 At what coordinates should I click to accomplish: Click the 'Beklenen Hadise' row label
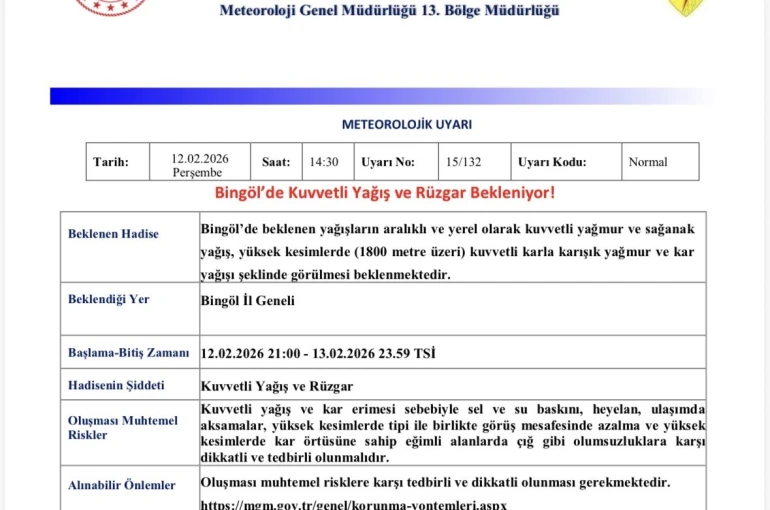pos(113,234)
